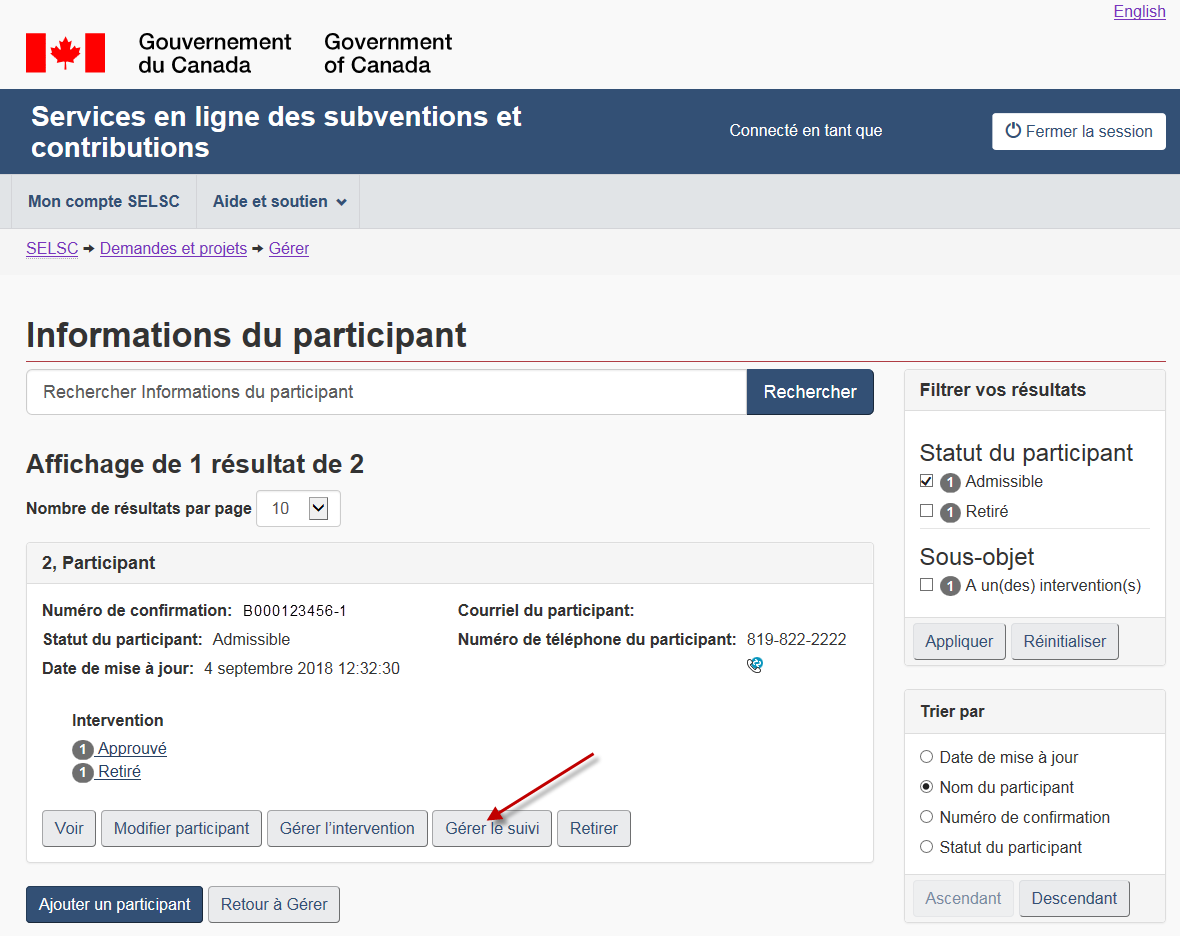Image resolution: width=1180 pixels, height=936 pixels.
Task: Click the phone icon under the telephone number
Action: 755,665
